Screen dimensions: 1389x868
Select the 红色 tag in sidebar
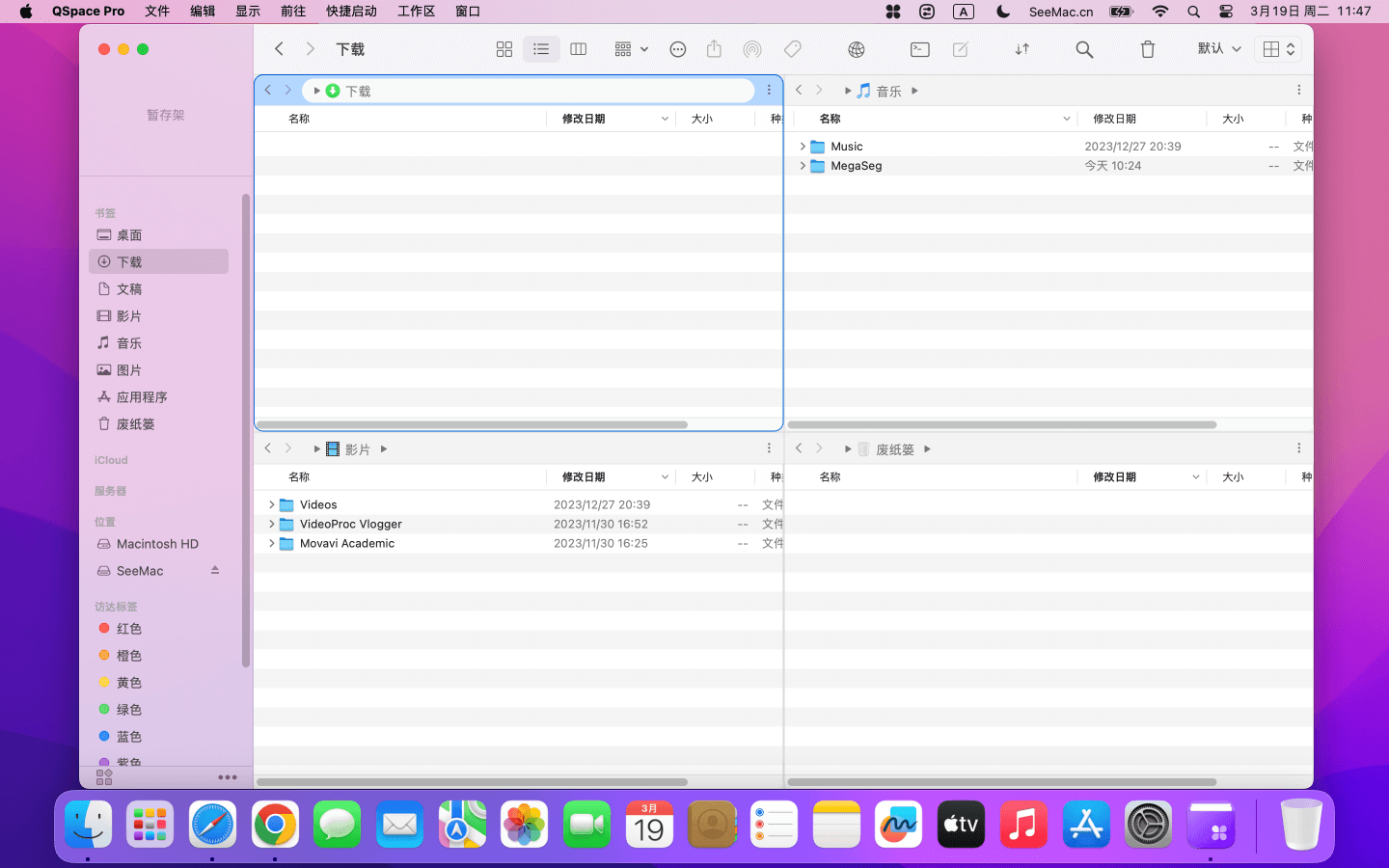(129, 629)
